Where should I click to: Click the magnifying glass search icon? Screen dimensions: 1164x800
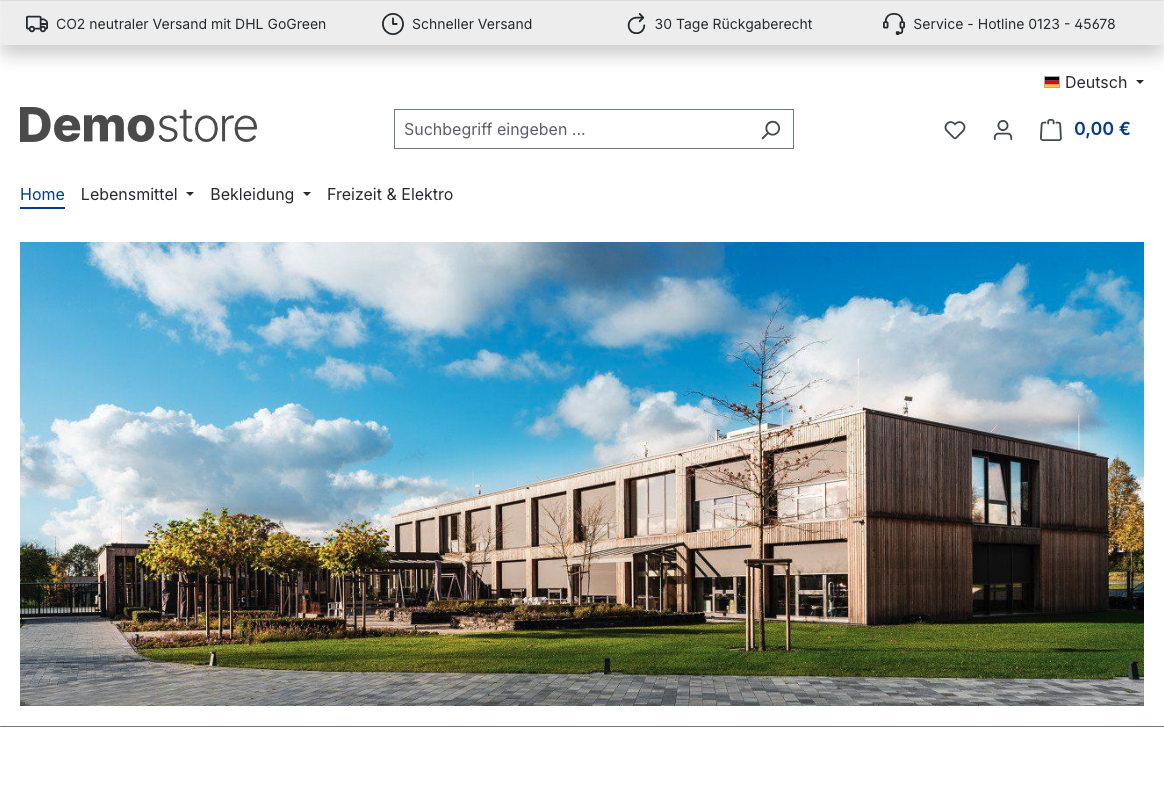coord(770,130)
